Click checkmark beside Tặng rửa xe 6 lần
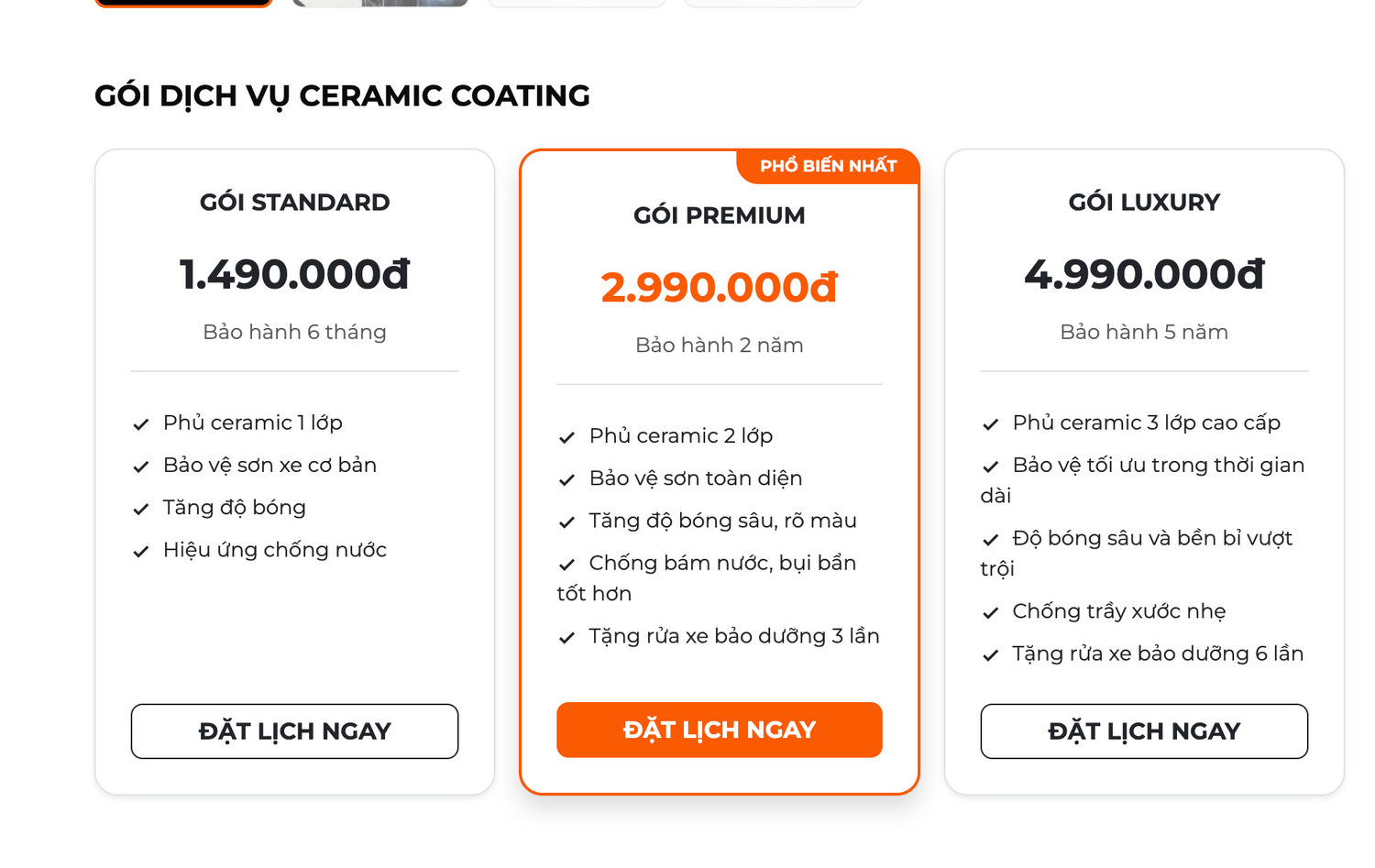This screenshot has width=1375, height=868. (x=991, y=655)
